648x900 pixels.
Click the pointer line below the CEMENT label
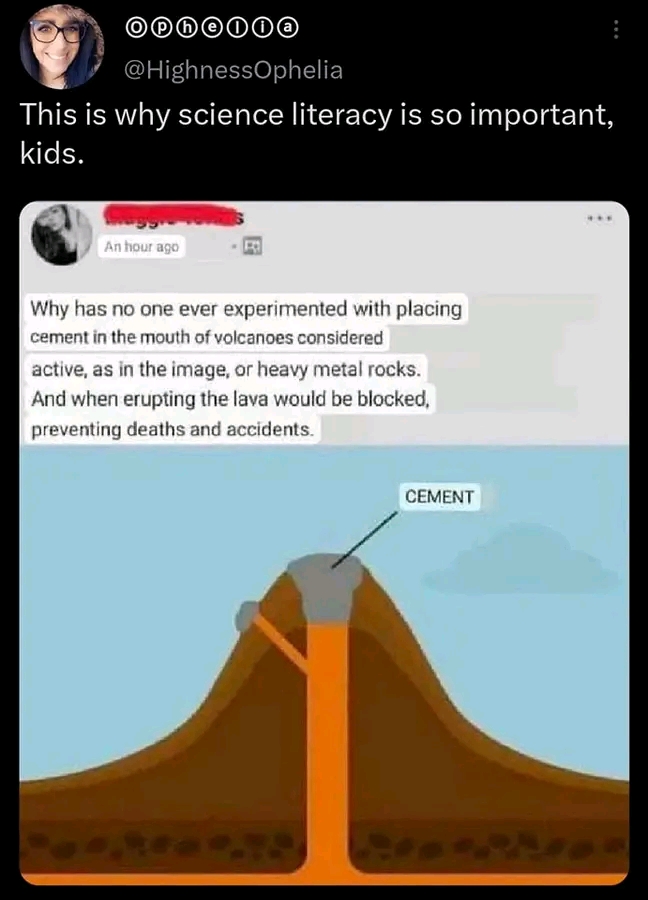click(x=364, y=540)
